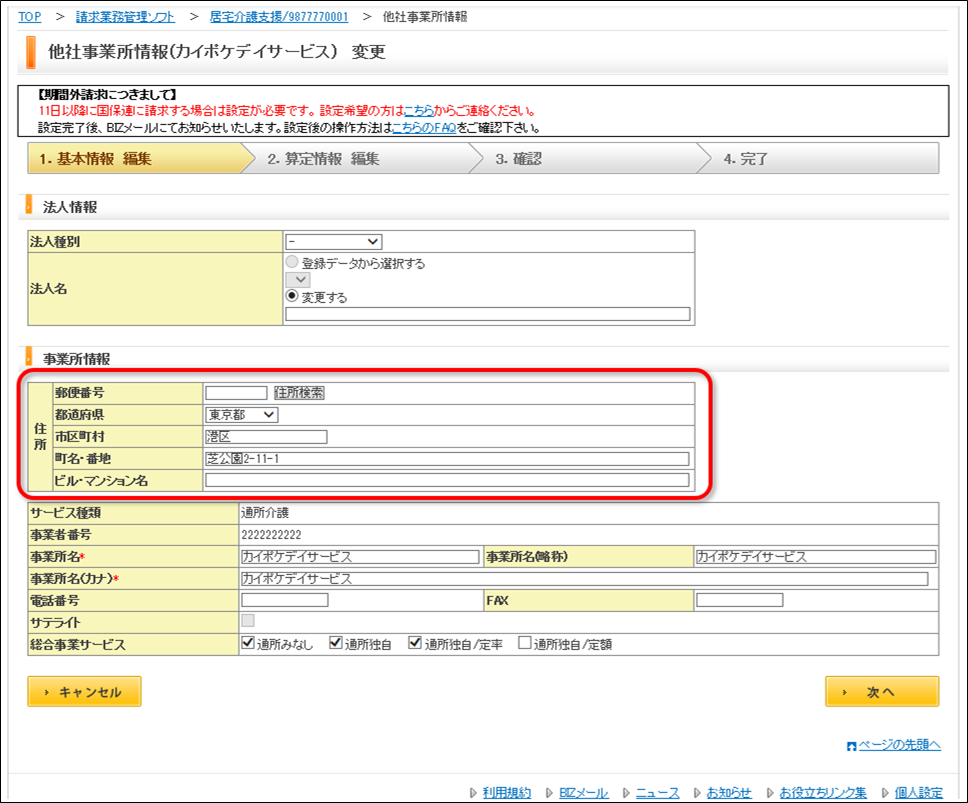Select 登録データから選択する radio button
968x803 pixels.
click(x=292, y=262)
